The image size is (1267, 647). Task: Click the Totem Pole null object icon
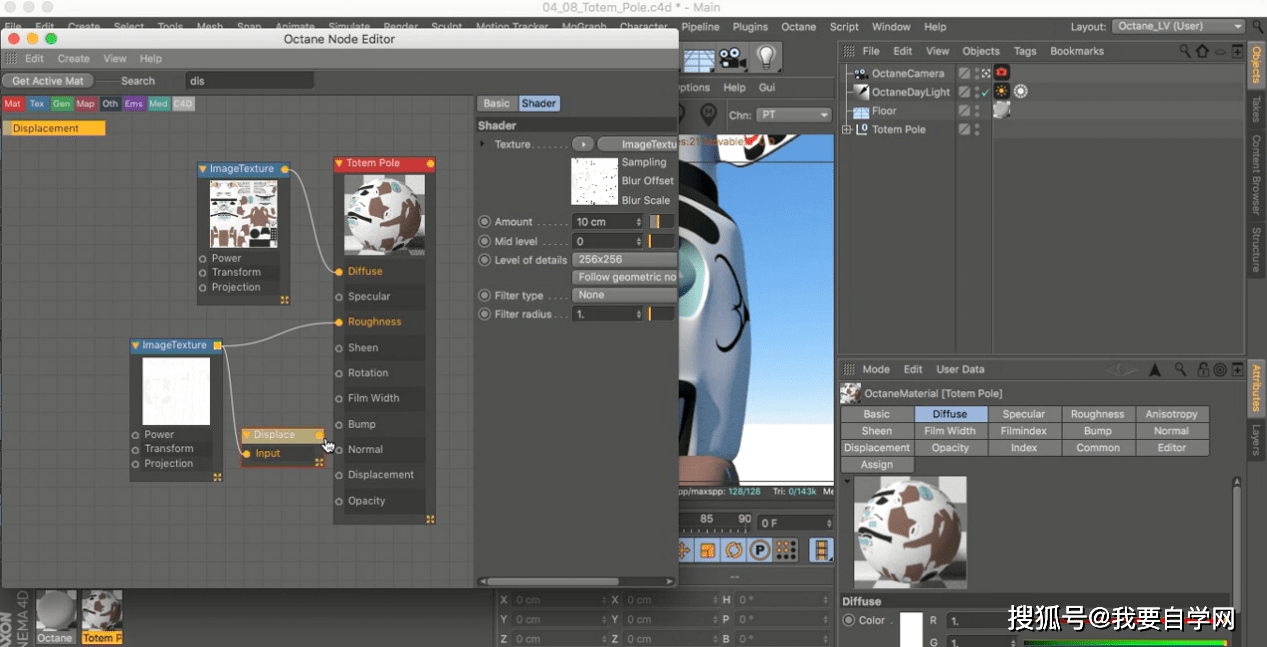pos(862,129)
